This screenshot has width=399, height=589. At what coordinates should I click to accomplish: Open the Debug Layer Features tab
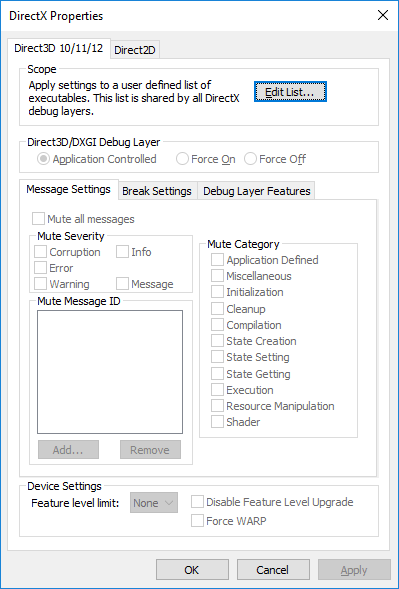[257, 191]
